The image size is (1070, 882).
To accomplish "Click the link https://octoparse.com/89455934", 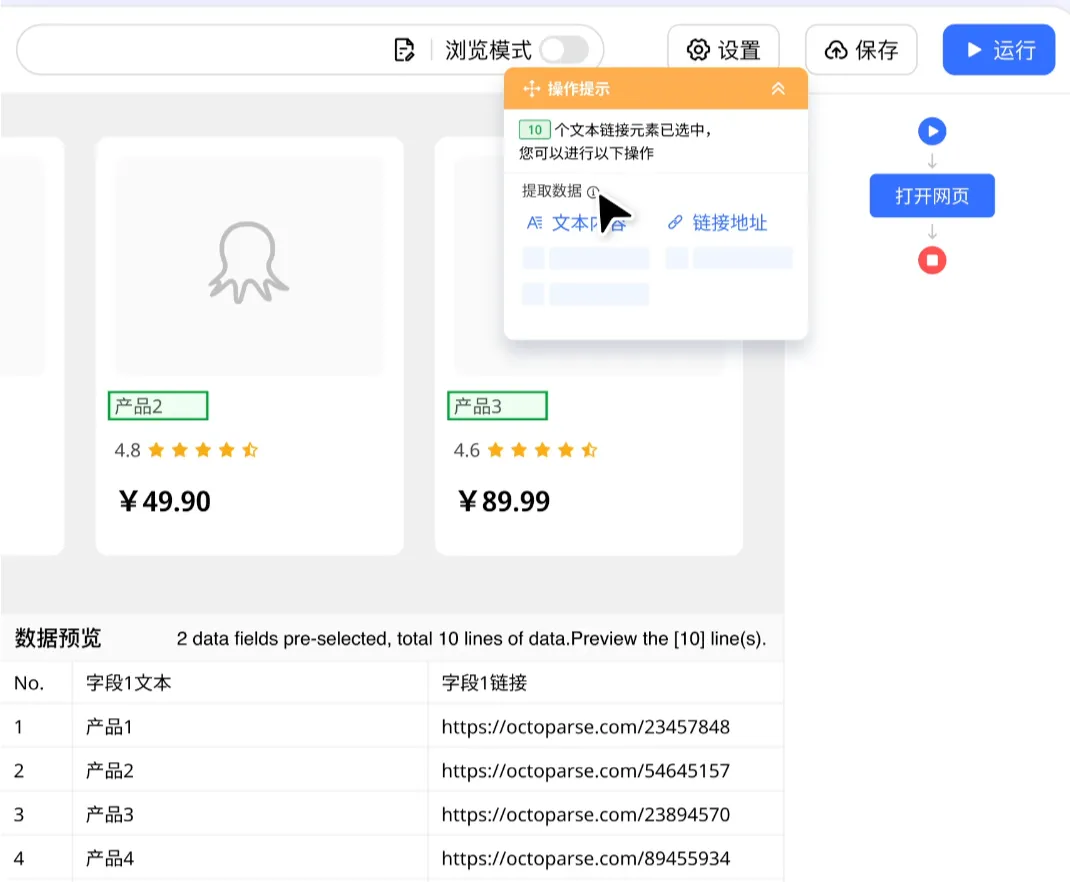I will pos(585,858).
